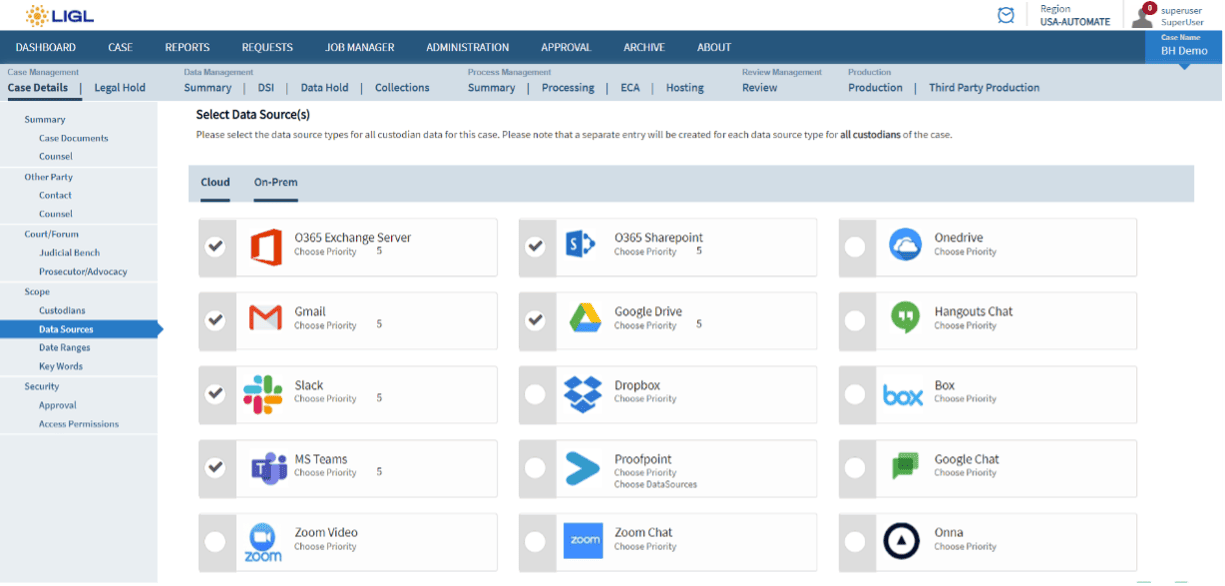Screen dimensions: 1225x586
Task: Select the Onedrive data source checkbox
Action: [x=855, y=247]
